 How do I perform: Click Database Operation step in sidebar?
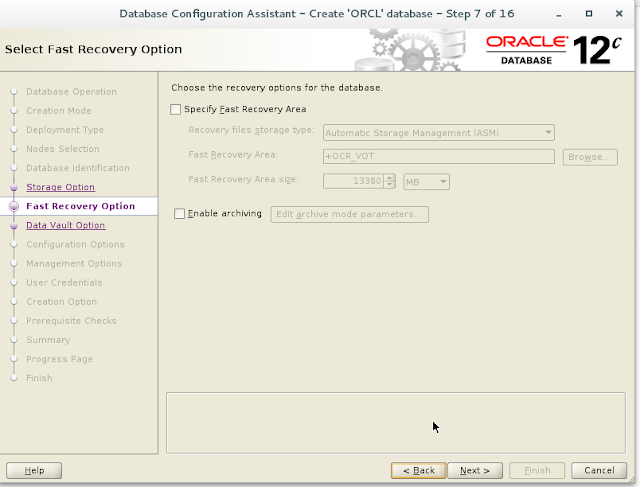tap(71, 91)
